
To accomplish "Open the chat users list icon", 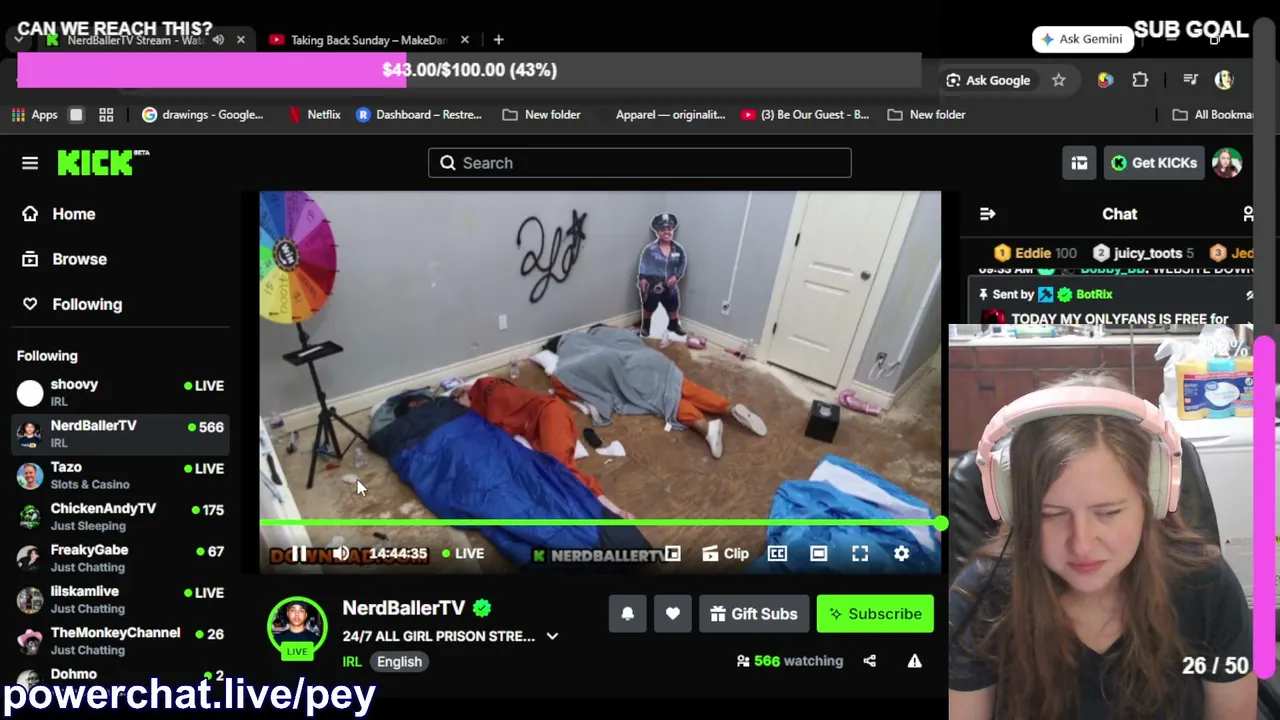I will pos(1247,214).
